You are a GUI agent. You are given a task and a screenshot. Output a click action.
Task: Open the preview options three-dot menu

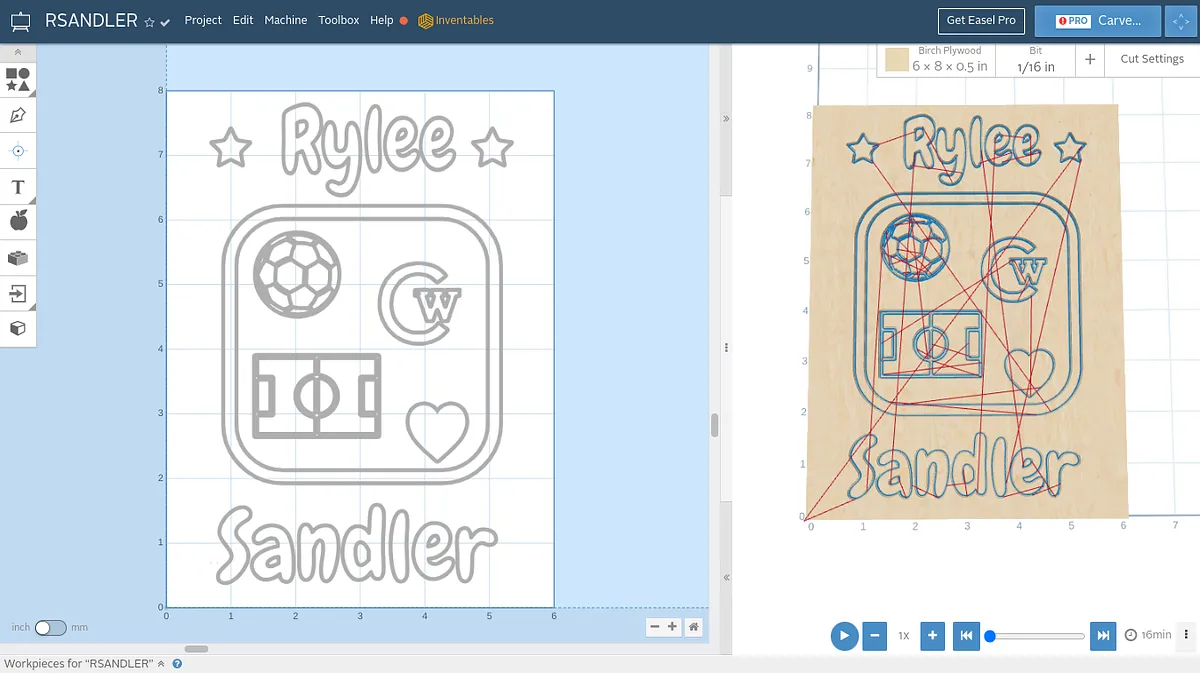(x=1186, y=634)
